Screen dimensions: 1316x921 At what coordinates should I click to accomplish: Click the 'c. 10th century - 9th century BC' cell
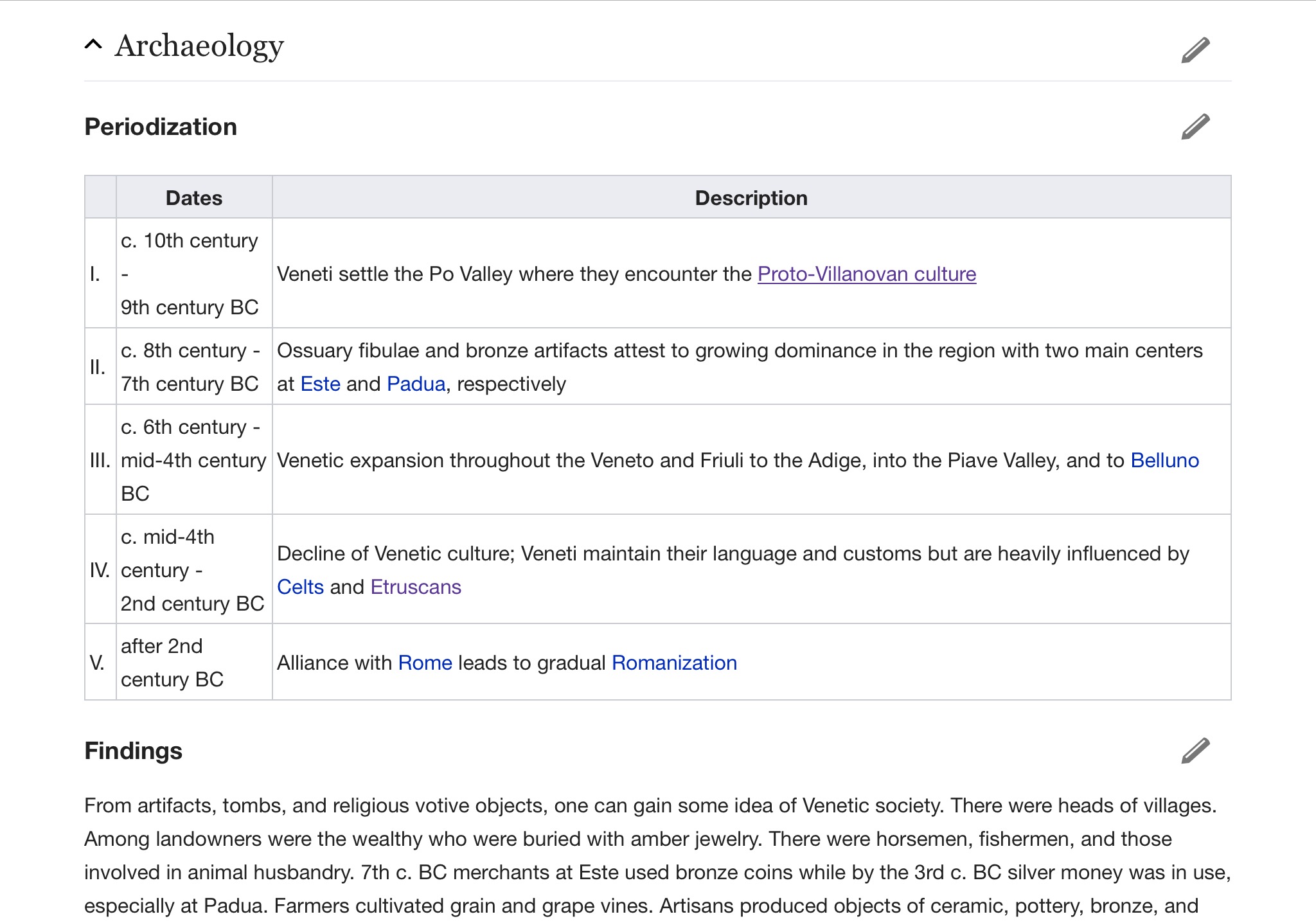194,273
